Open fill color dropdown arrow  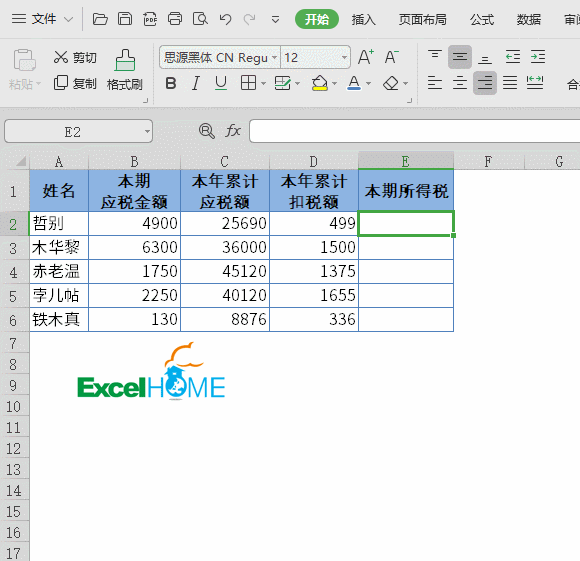[x=334, y=84]
